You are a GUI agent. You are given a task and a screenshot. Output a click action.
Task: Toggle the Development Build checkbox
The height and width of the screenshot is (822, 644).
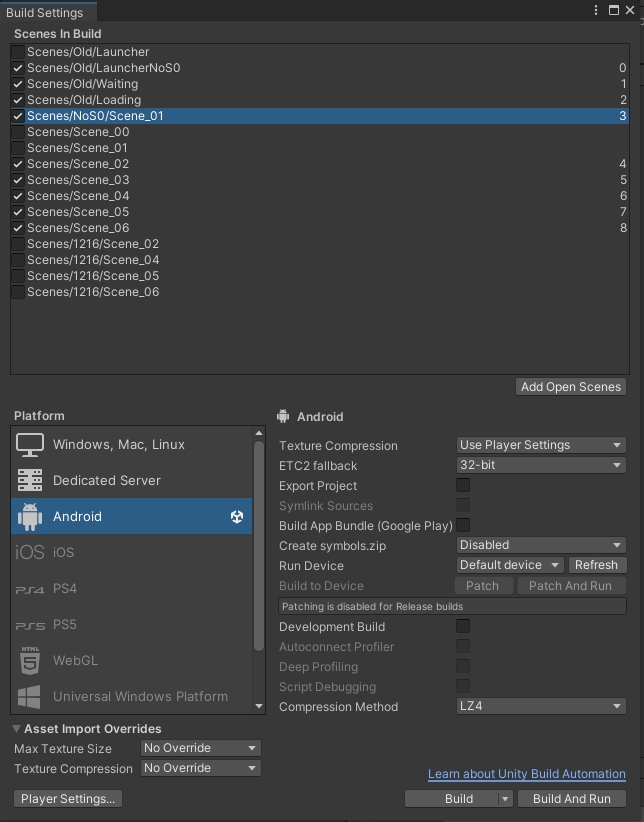(463, 627)
